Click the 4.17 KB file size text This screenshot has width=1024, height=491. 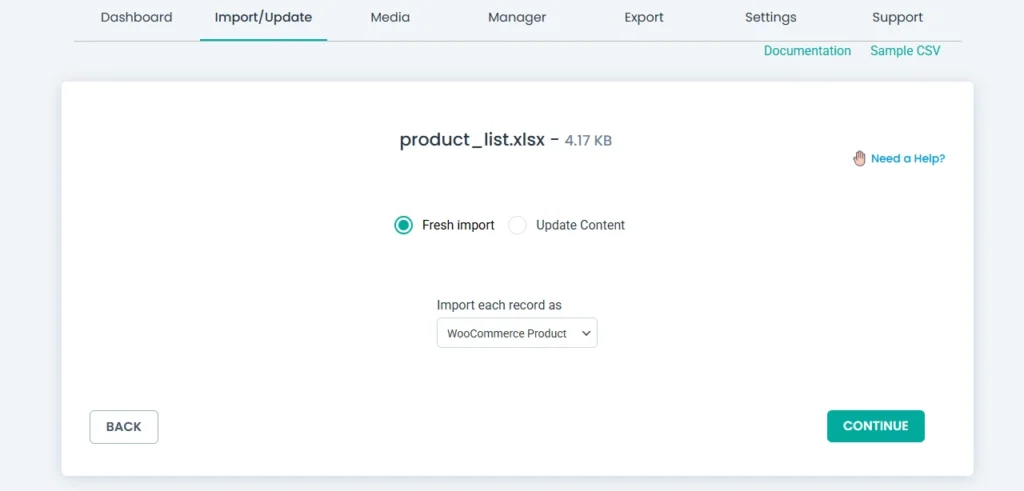(588, 141)
